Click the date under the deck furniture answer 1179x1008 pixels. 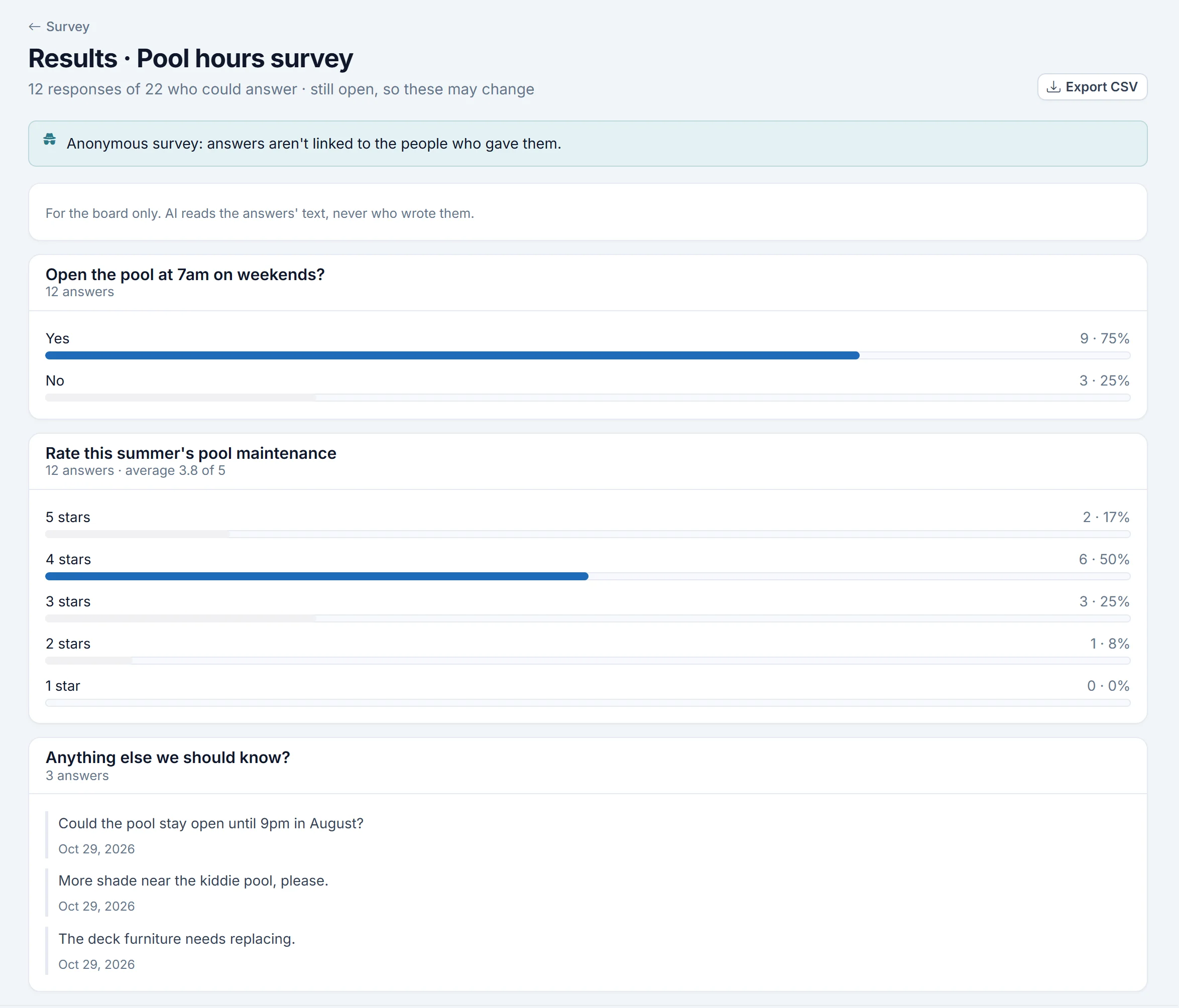pyautogui.click(x=97, y=965)
